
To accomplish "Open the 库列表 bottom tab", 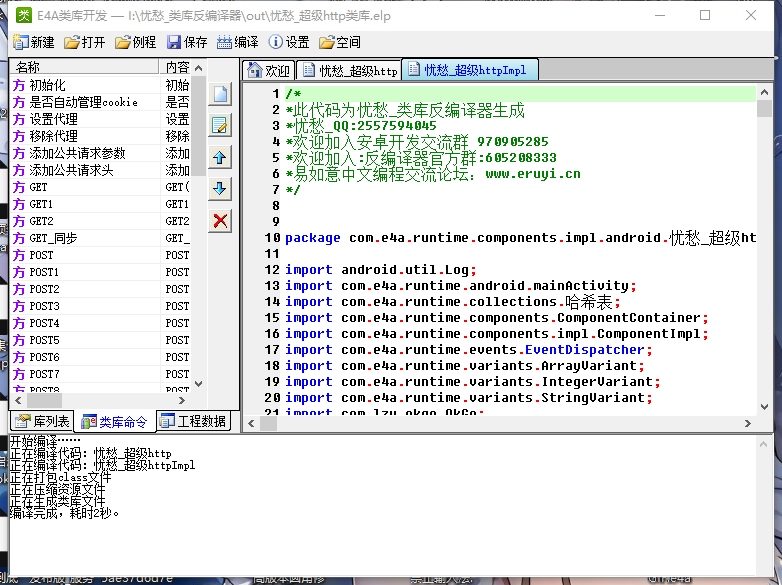I will 42,421.
